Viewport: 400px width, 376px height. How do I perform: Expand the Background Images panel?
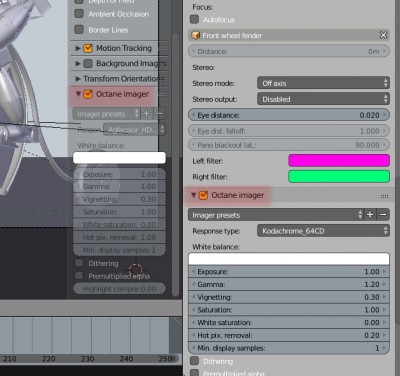point(78,63)
